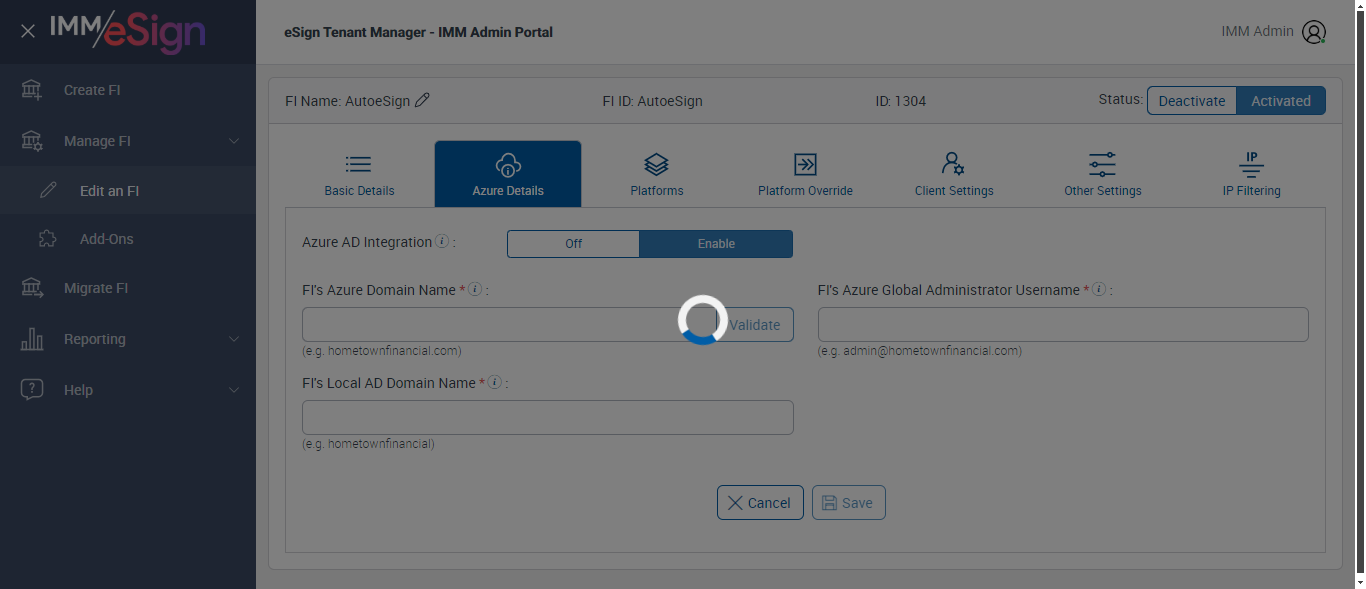This screenshot has width=1366, height=589.
Task: Focus the FI's Local AD Domain Name field
Action: click(x=548, y=418)
